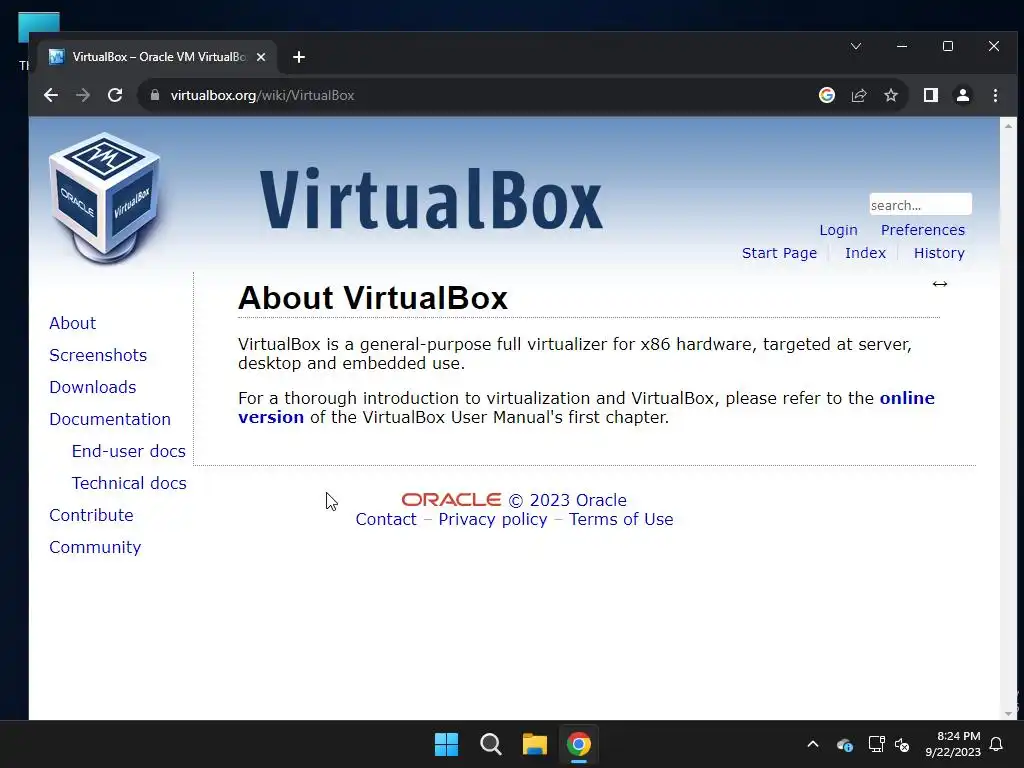Click the OneDrive cloud tray icon
Viewport: 1024px width, 768px height.
point(844,744)
